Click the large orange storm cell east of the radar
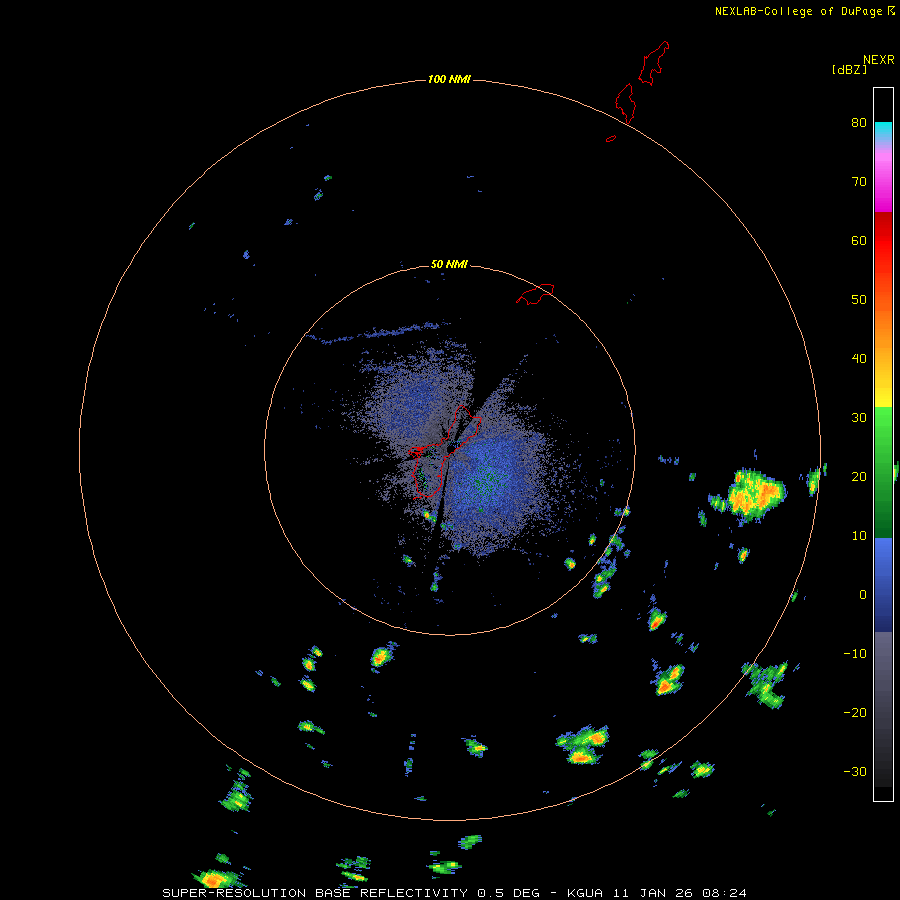The image size is (900, 900). (756, 495)
